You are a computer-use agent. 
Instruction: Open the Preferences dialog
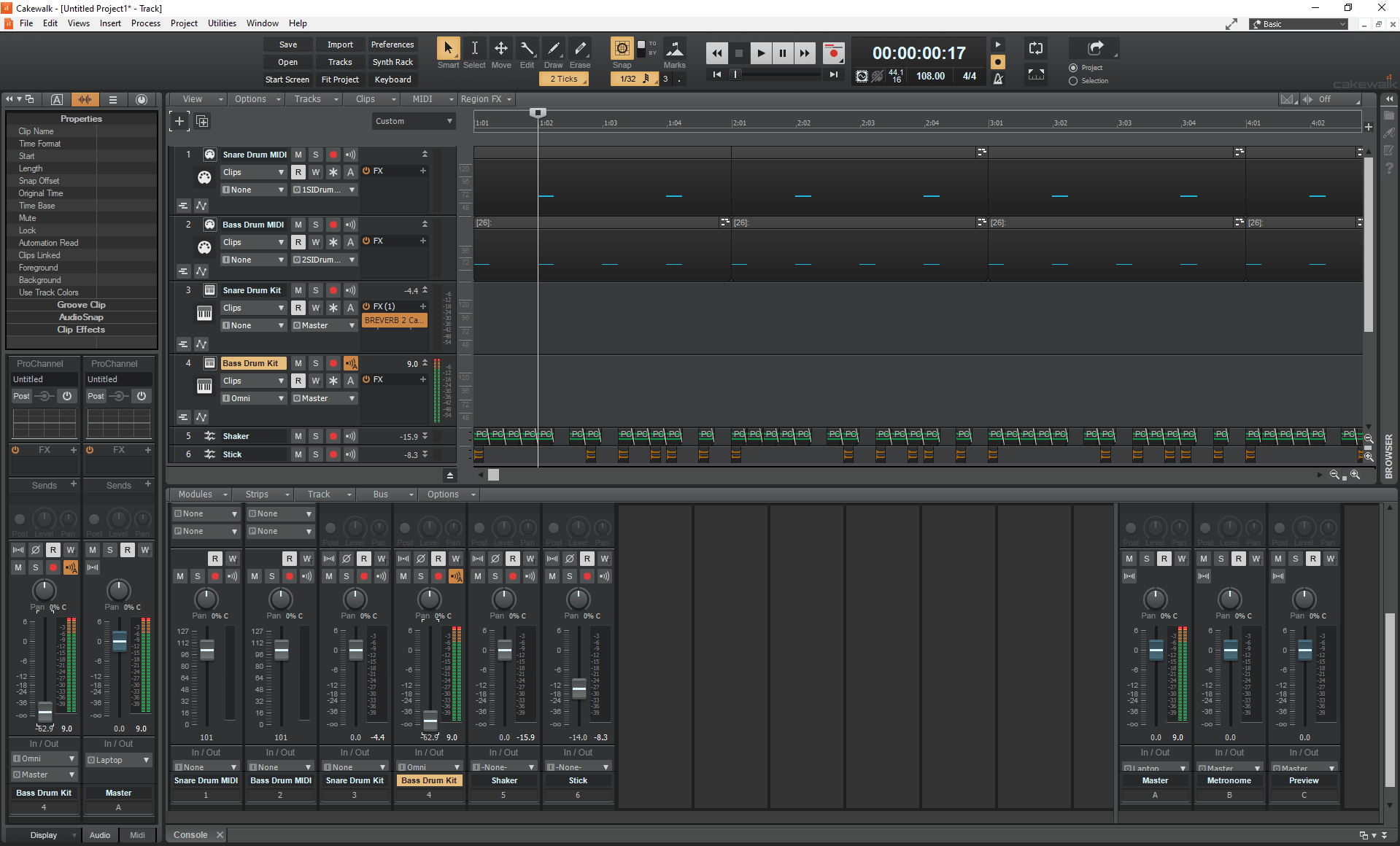point(392,44)
